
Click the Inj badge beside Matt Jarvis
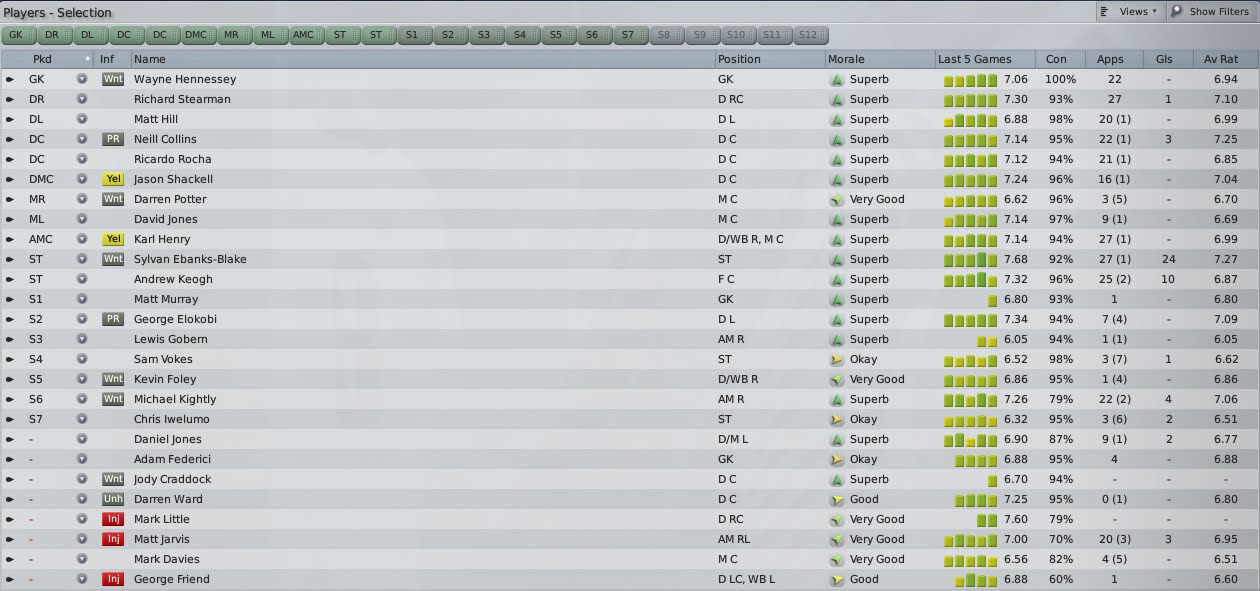click(x=113, y=539)
